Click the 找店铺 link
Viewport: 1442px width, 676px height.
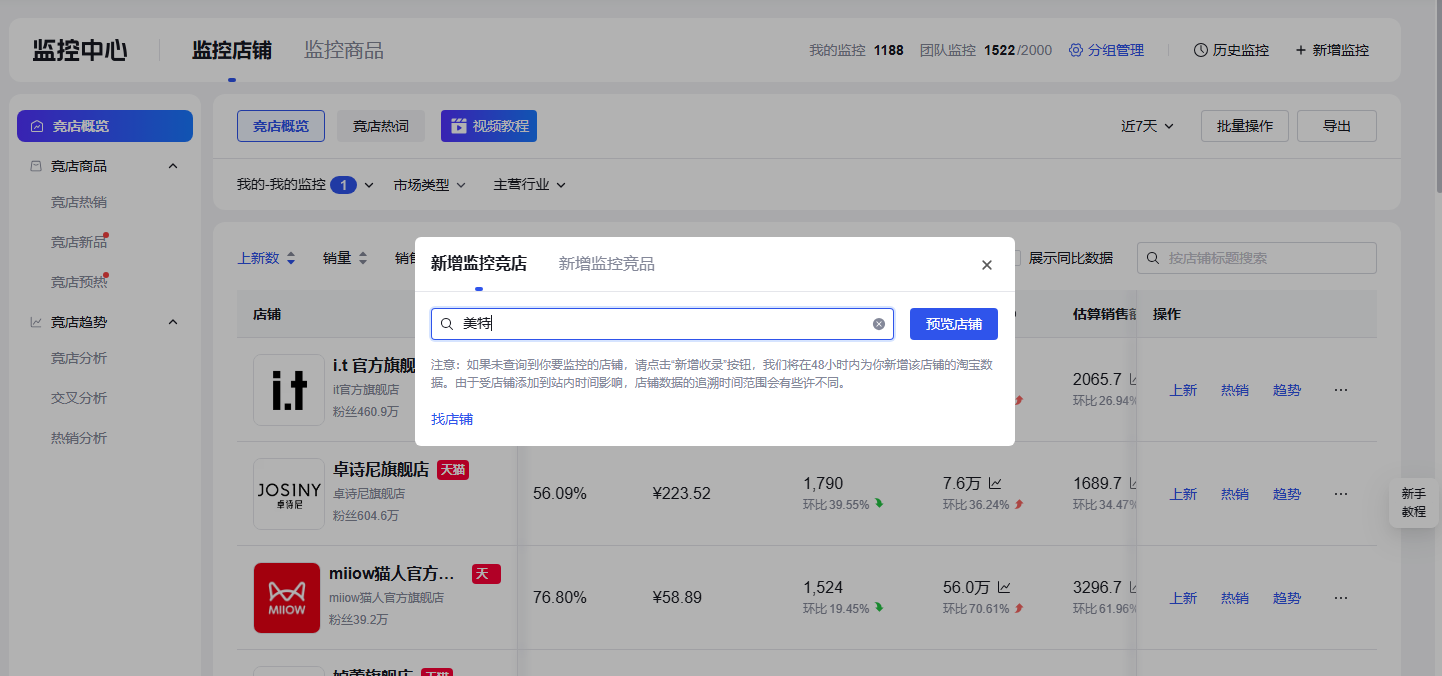click(x=452, y=419)
